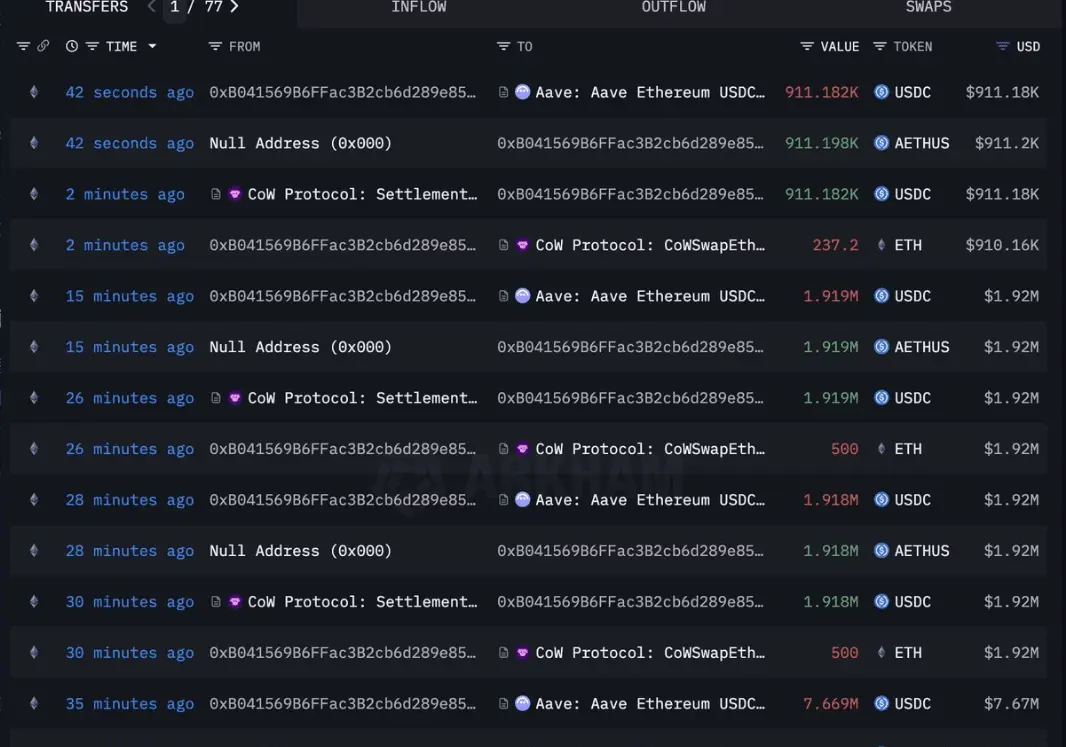Screen dimensions: 1066x747
Task: Click contract icon before Aave in 7.669M row
Action: [503, 703]
